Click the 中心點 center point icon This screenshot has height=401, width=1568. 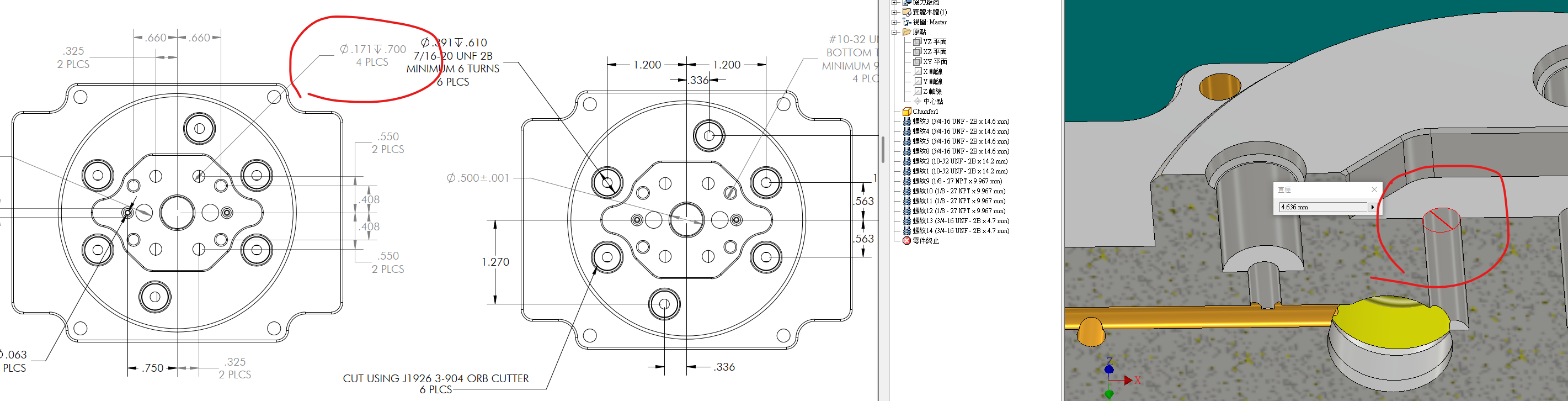[x=918, y=101]
